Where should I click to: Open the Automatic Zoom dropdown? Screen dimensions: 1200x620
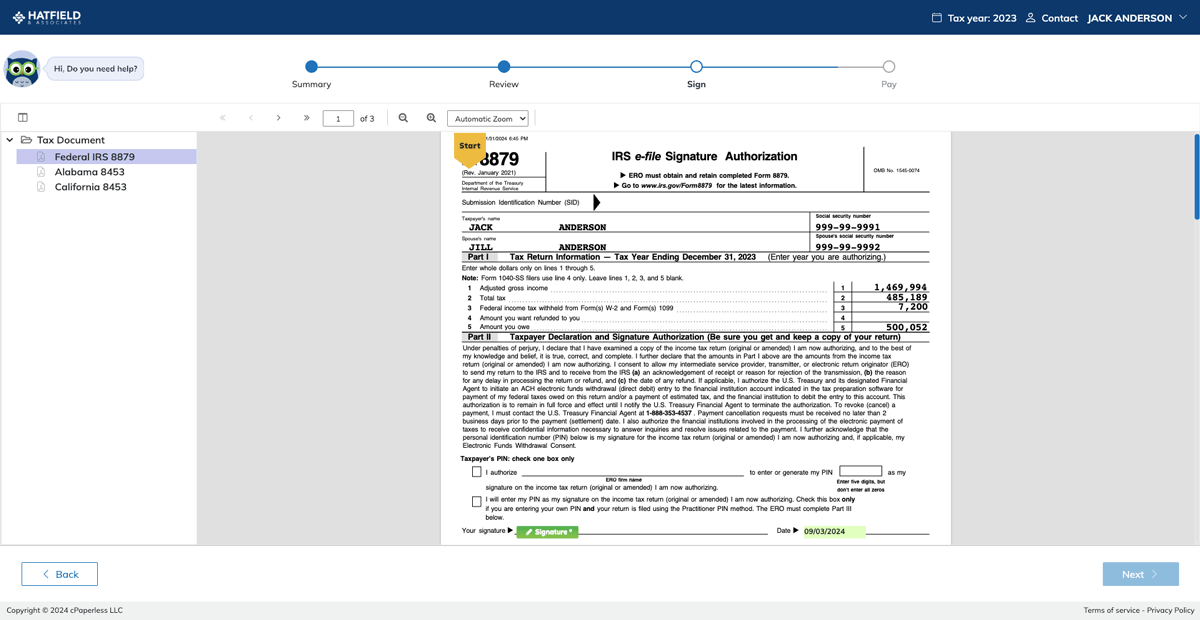click(x=489, y=117)
